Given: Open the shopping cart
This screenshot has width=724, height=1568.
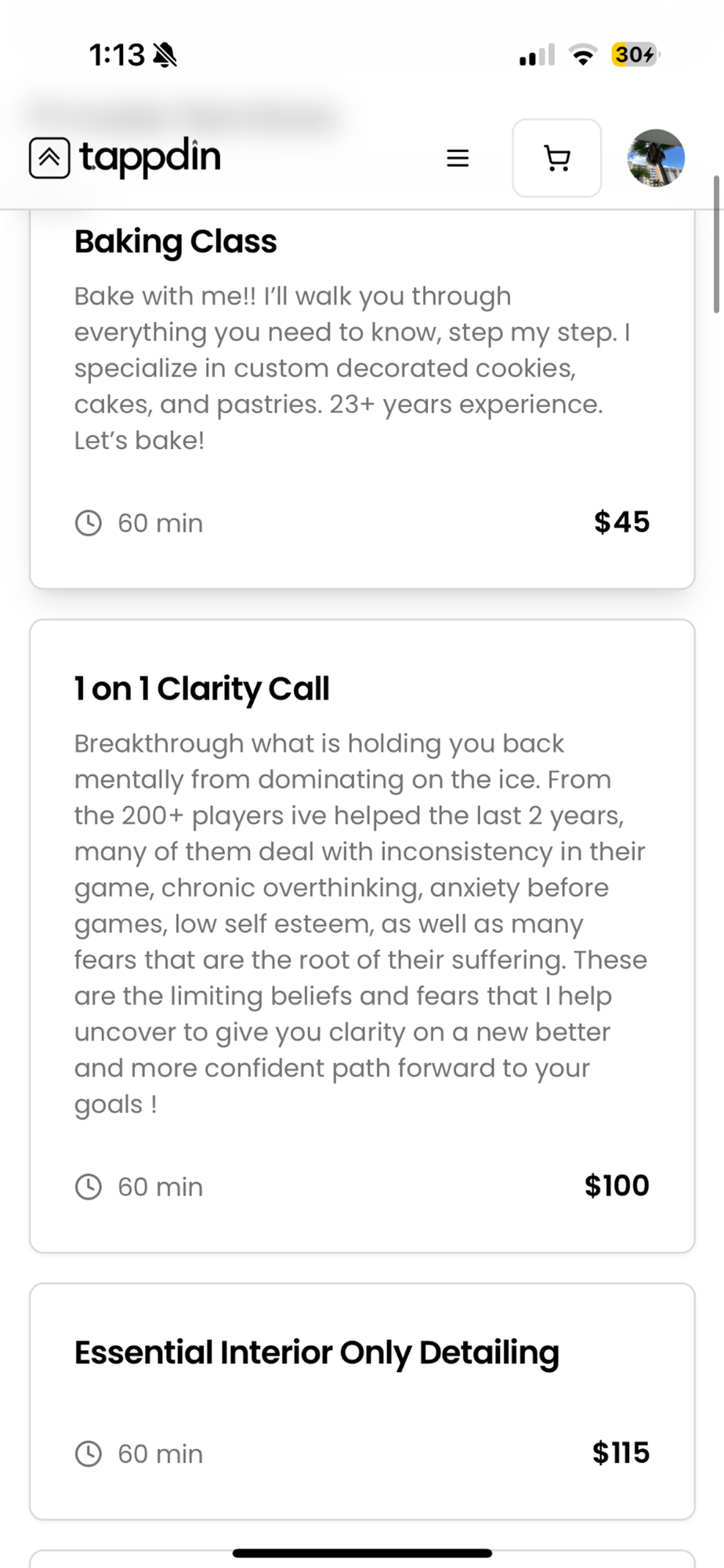Looking at the screenshot, I should pos(557,158).
